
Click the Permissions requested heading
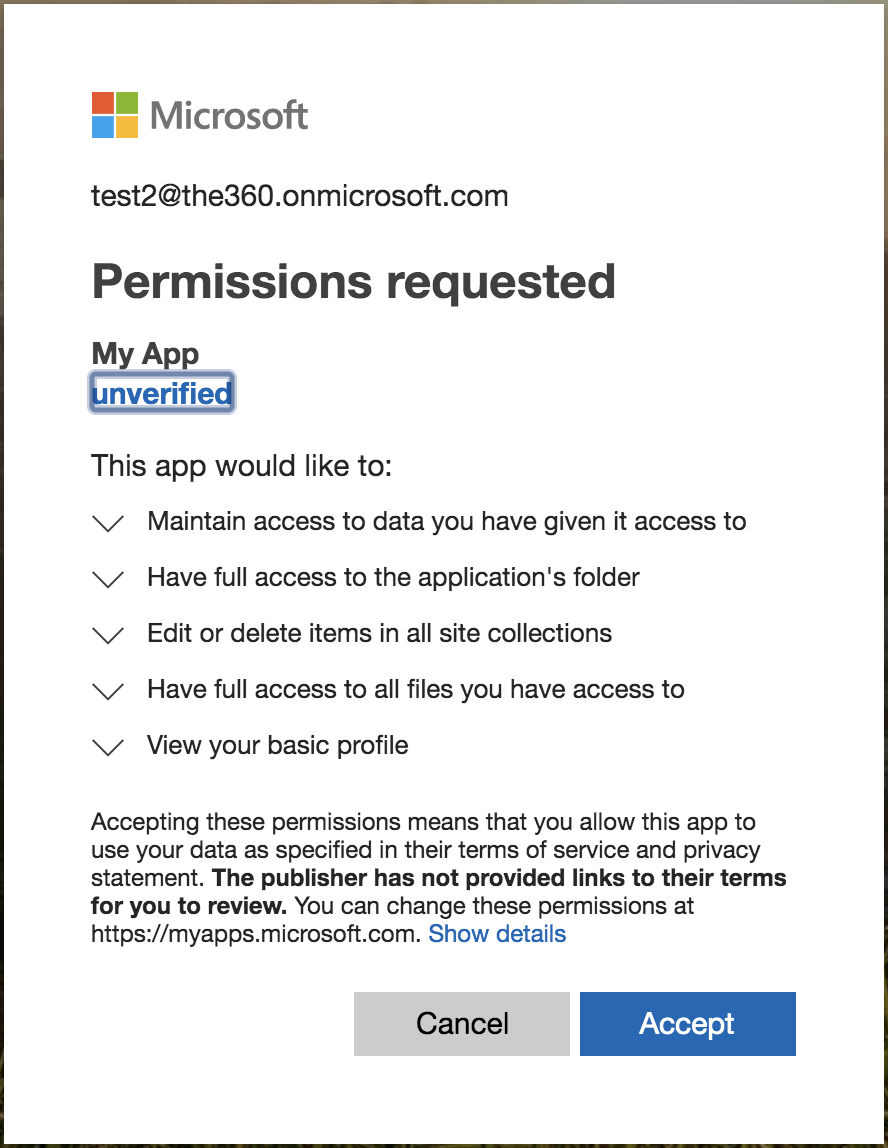click(x=353, y=282)
